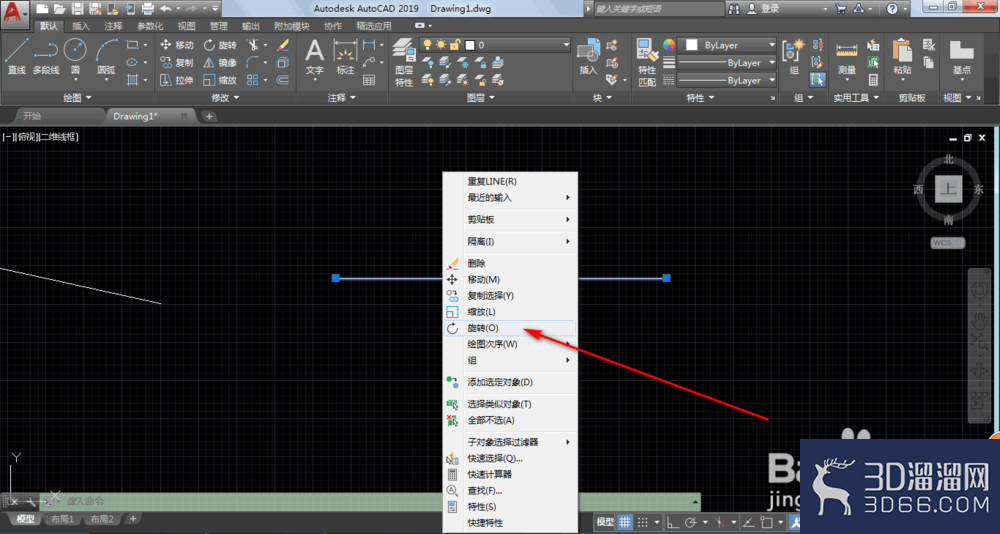This screenshot has height=534, width=1000.
Task: Select the 直线 line tool
Action: [x=16, y=56]
